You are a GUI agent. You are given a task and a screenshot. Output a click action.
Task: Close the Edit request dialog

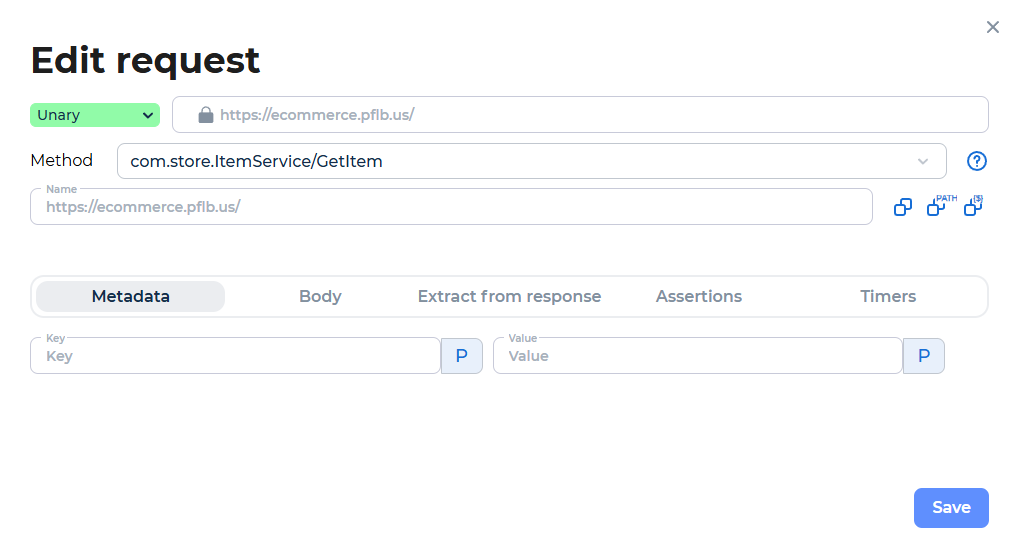pyautogui.click(x=992, y=27)
